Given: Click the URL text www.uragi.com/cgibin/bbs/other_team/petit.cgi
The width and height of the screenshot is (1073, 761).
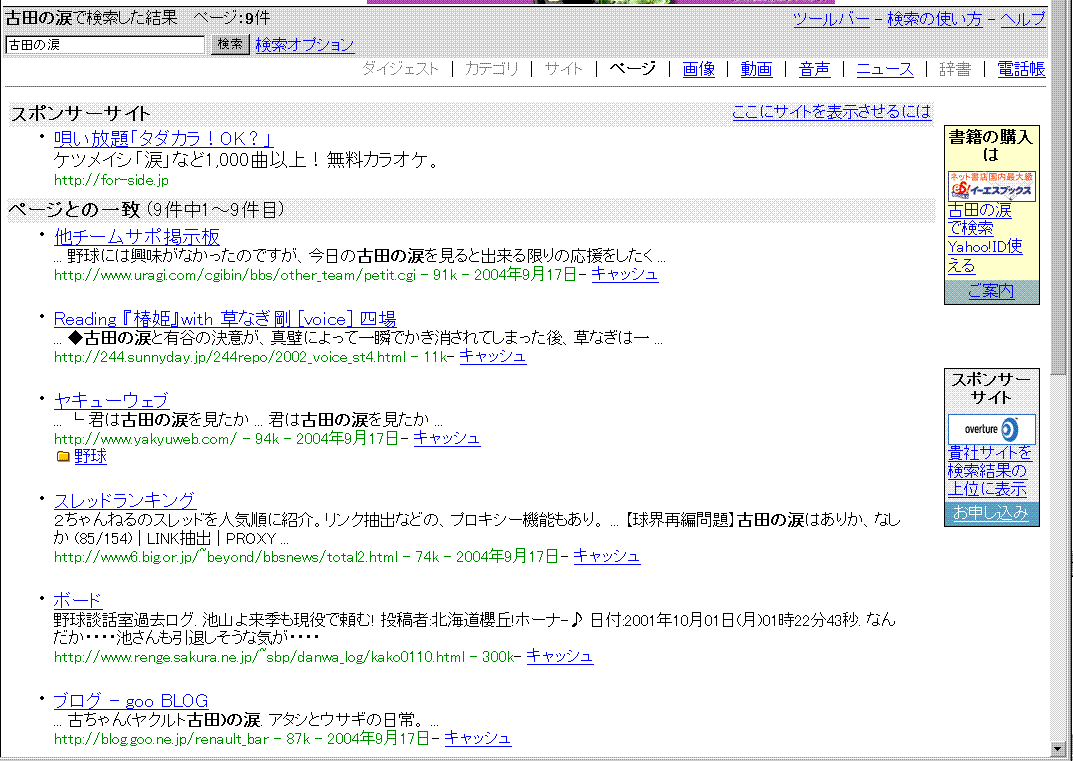Looking at the screenshot, I should pyautogui.click(x=235, y=275).
